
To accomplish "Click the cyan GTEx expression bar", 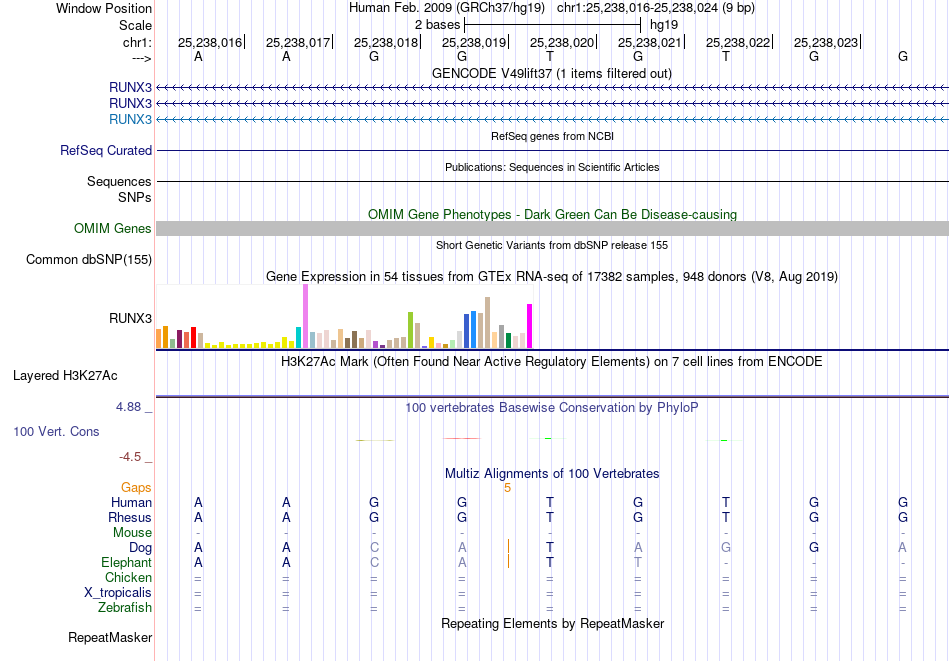I will pos(298,337).
